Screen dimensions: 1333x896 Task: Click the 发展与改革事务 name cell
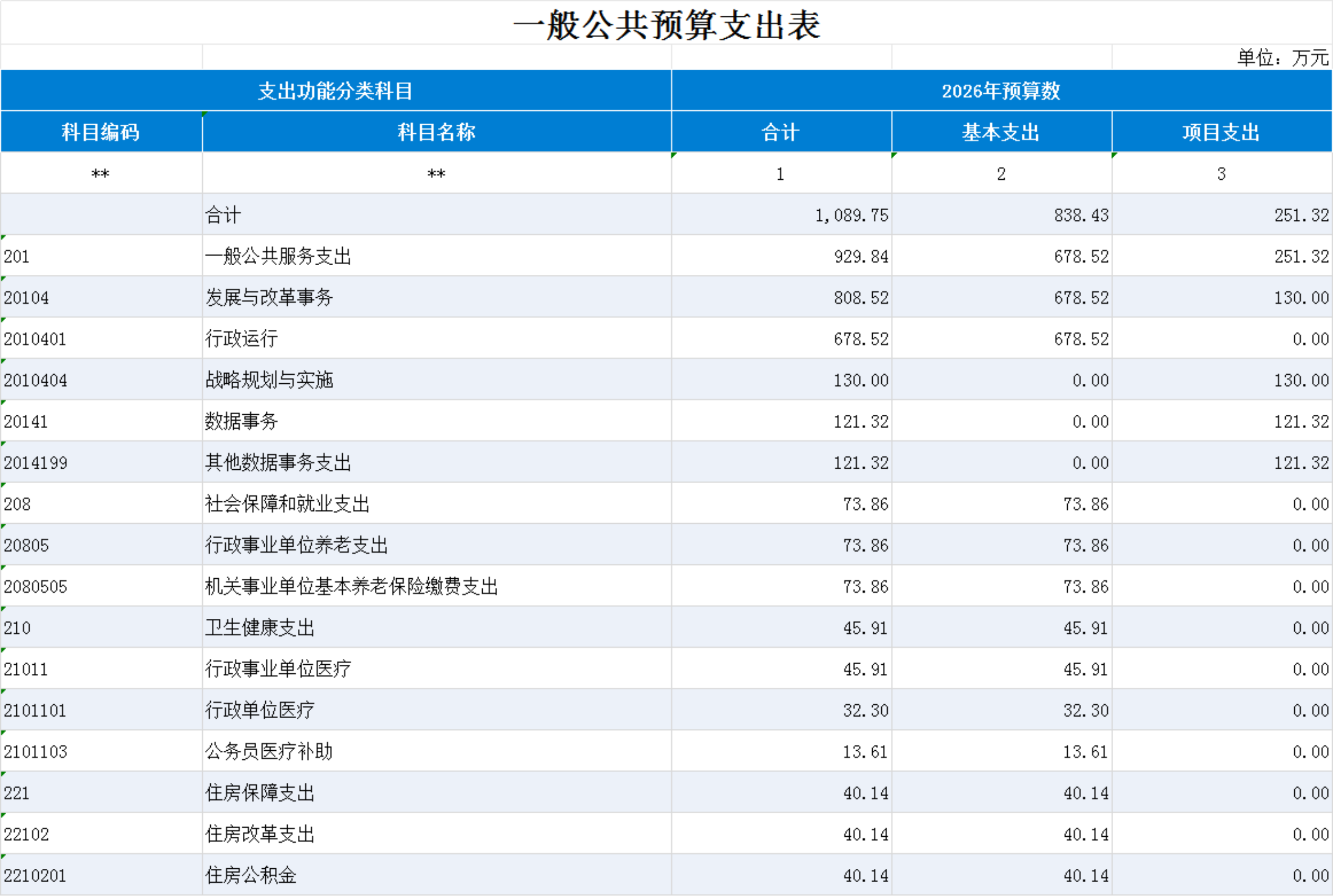(x=269, y=298)
